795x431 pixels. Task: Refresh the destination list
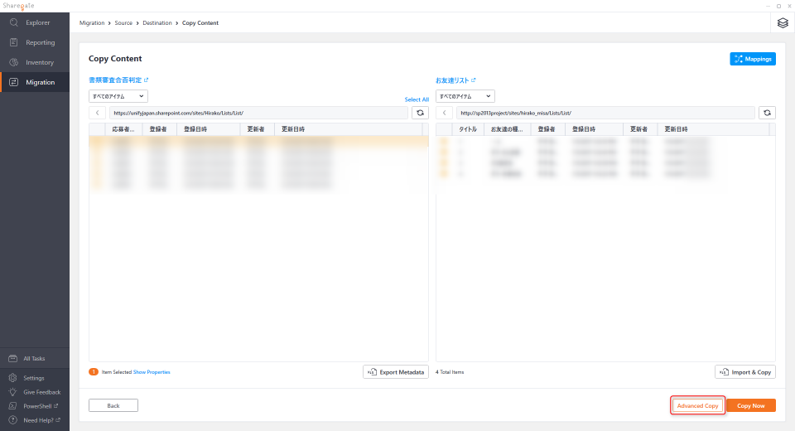[x=767, y=113]
